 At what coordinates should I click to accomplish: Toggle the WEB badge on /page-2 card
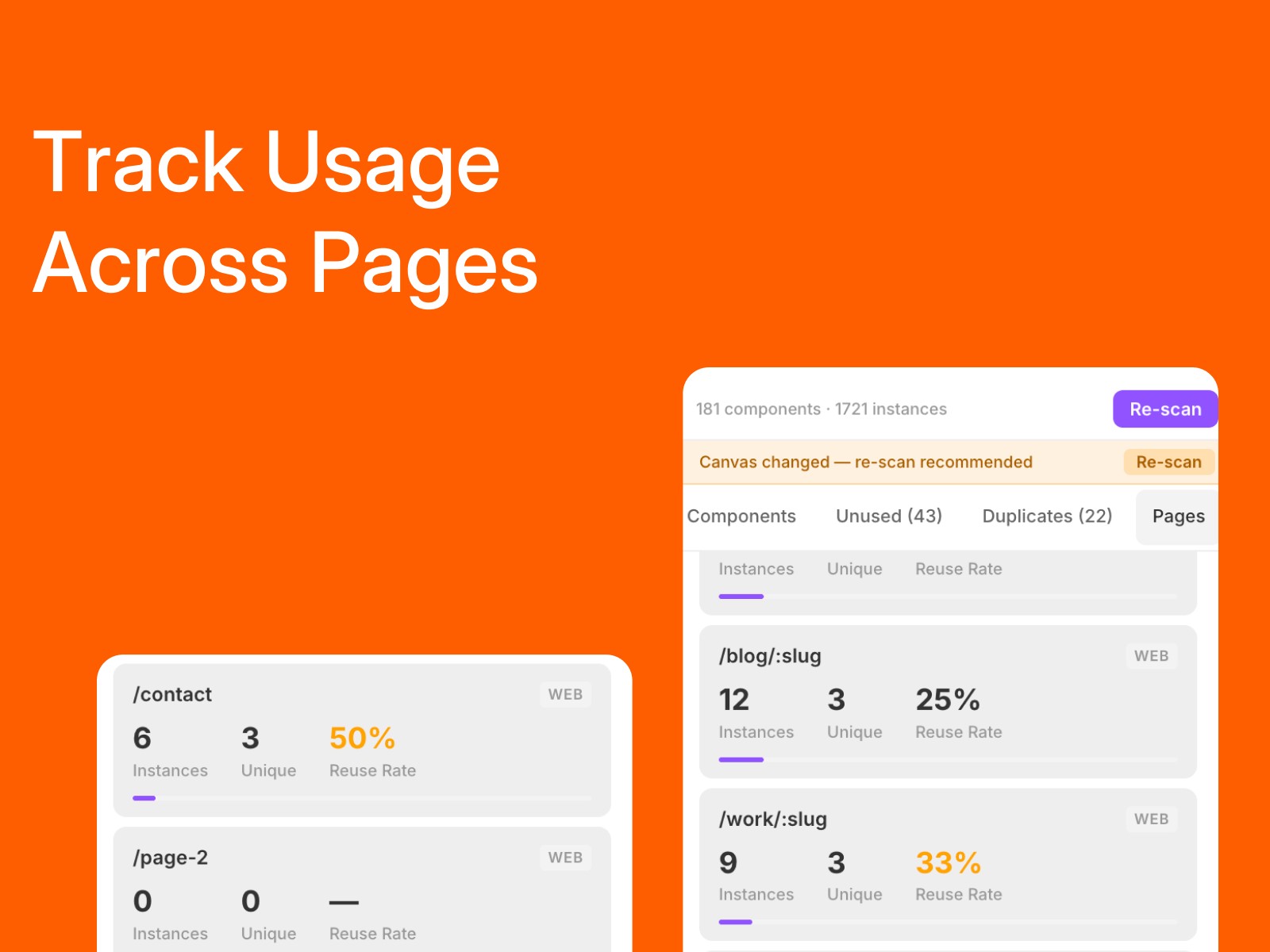[x=565, y=858]
